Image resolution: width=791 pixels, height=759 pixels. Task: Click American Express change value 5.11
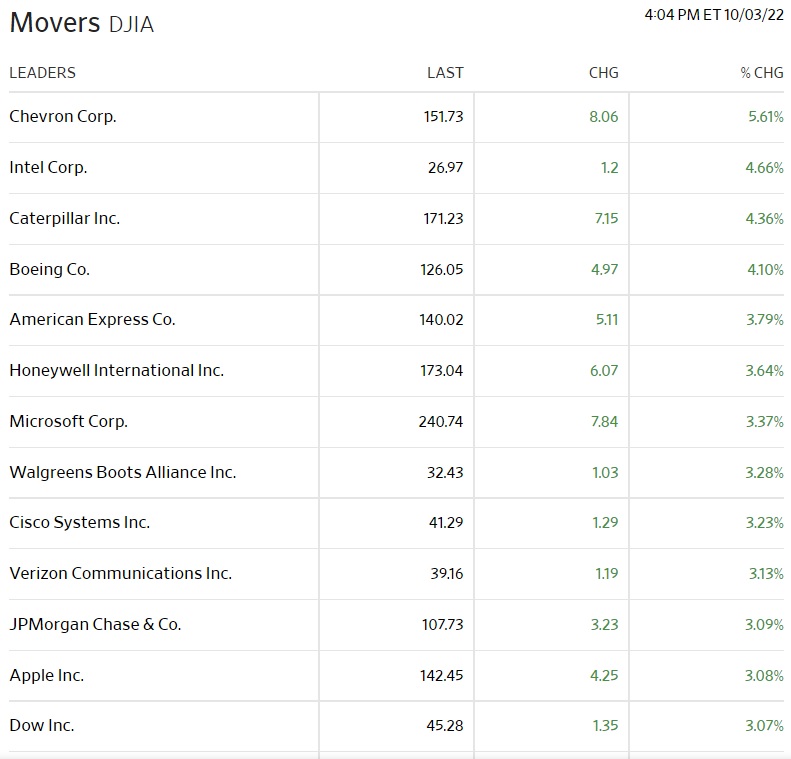(x=607, y=319)
